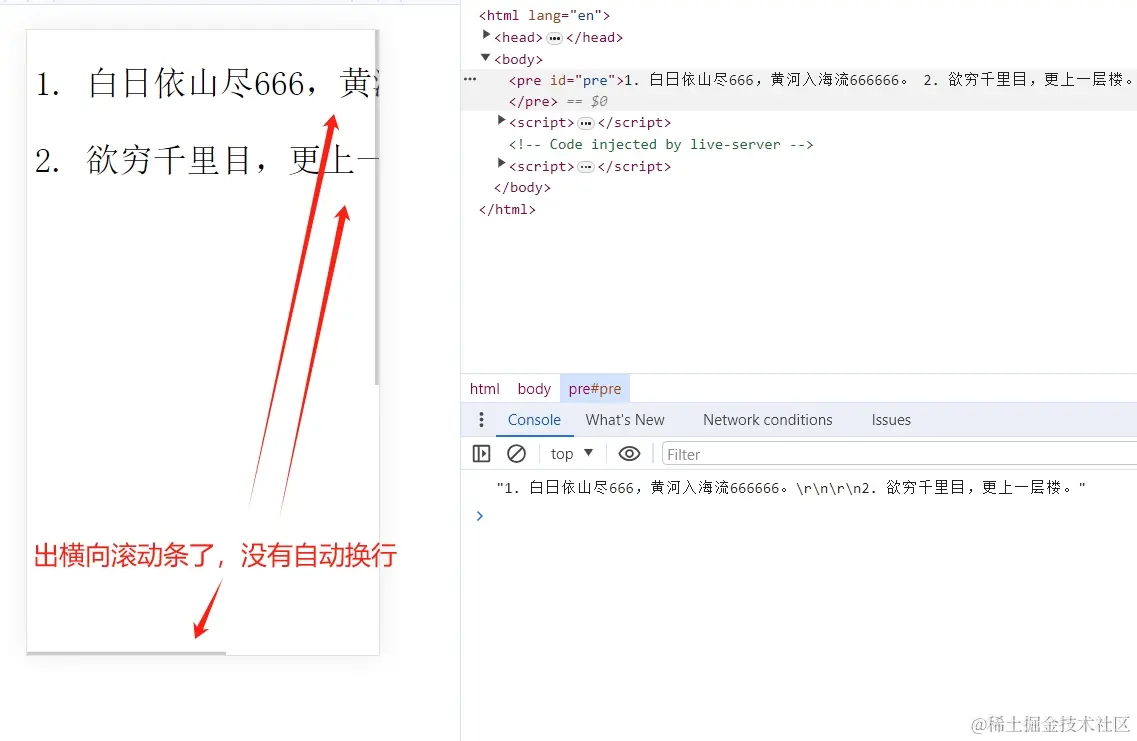This screenshot has height=741, width=1137.
Task: Select body in the breadcrumb
Action: pos(534,389)
